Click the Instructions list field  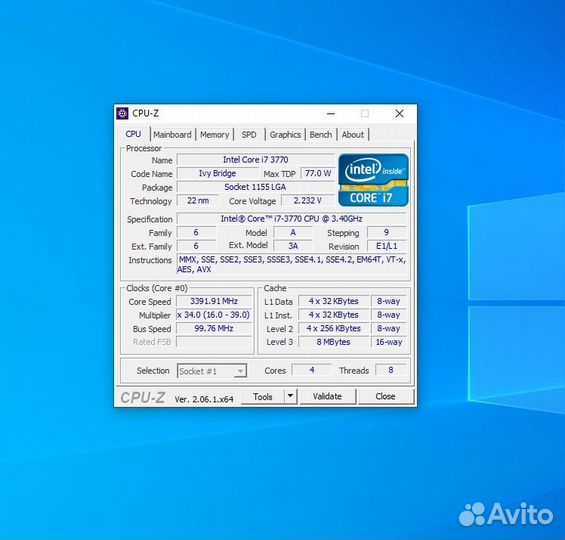[292, 264]
